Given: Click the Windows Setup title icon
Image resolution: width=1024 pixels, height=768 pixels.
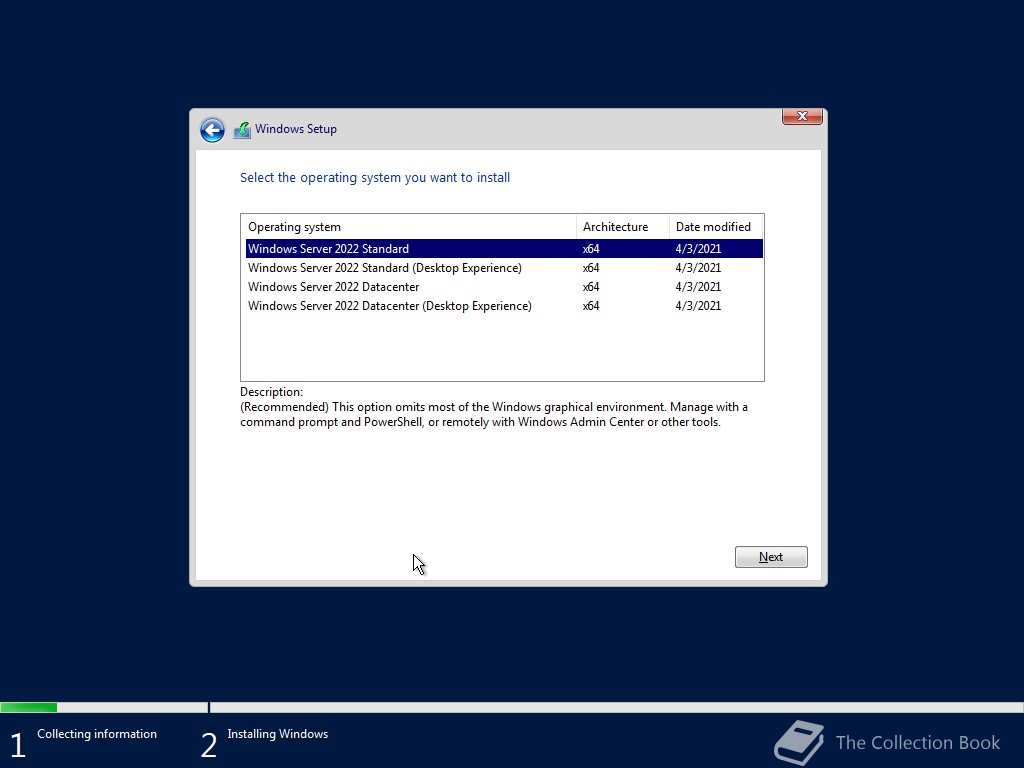Looking at the screenshot, I should coord(242,130).
